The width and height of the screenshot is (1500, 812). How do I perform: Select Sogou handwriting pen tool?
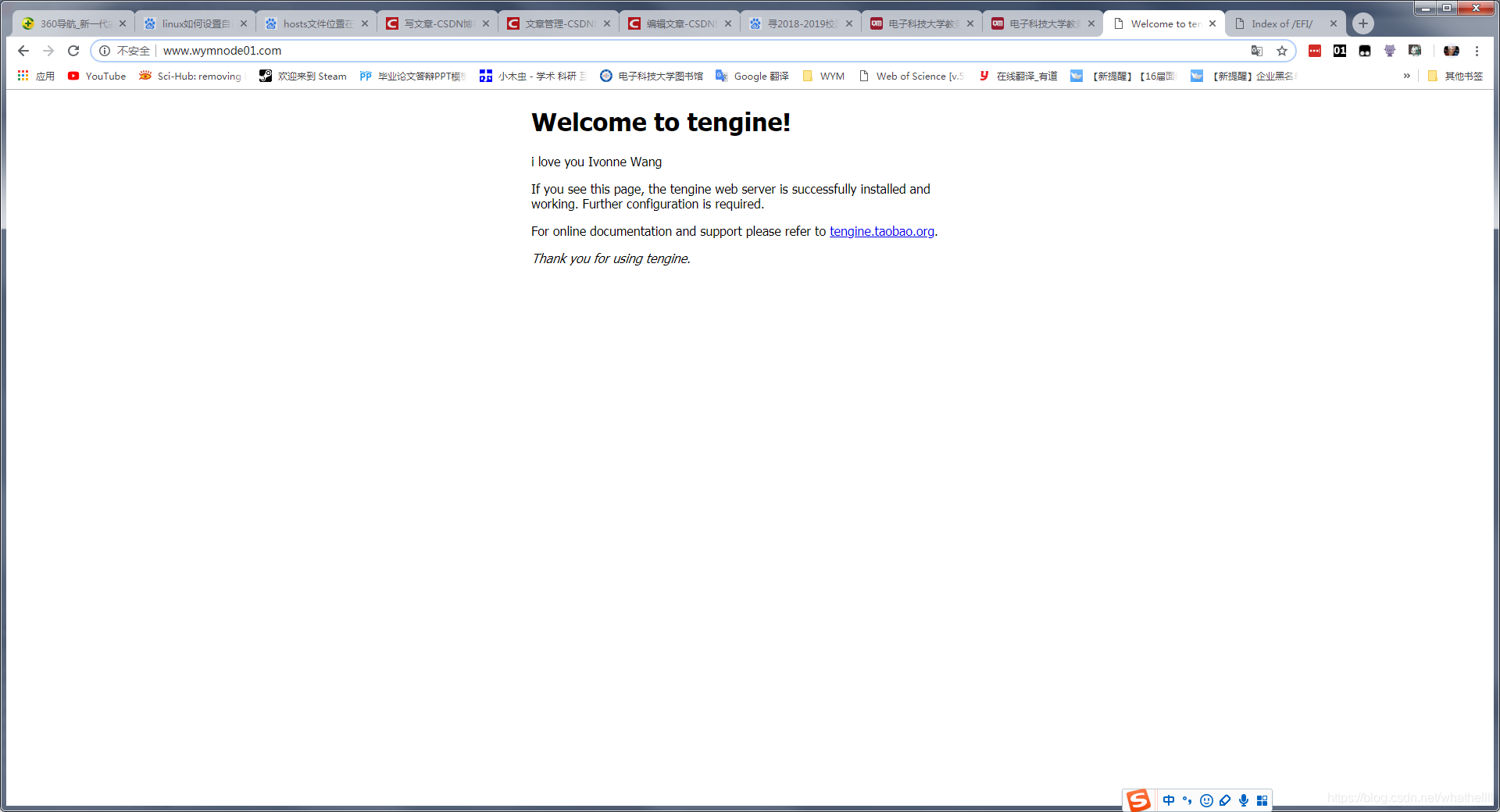click(x=1224, y=800)
